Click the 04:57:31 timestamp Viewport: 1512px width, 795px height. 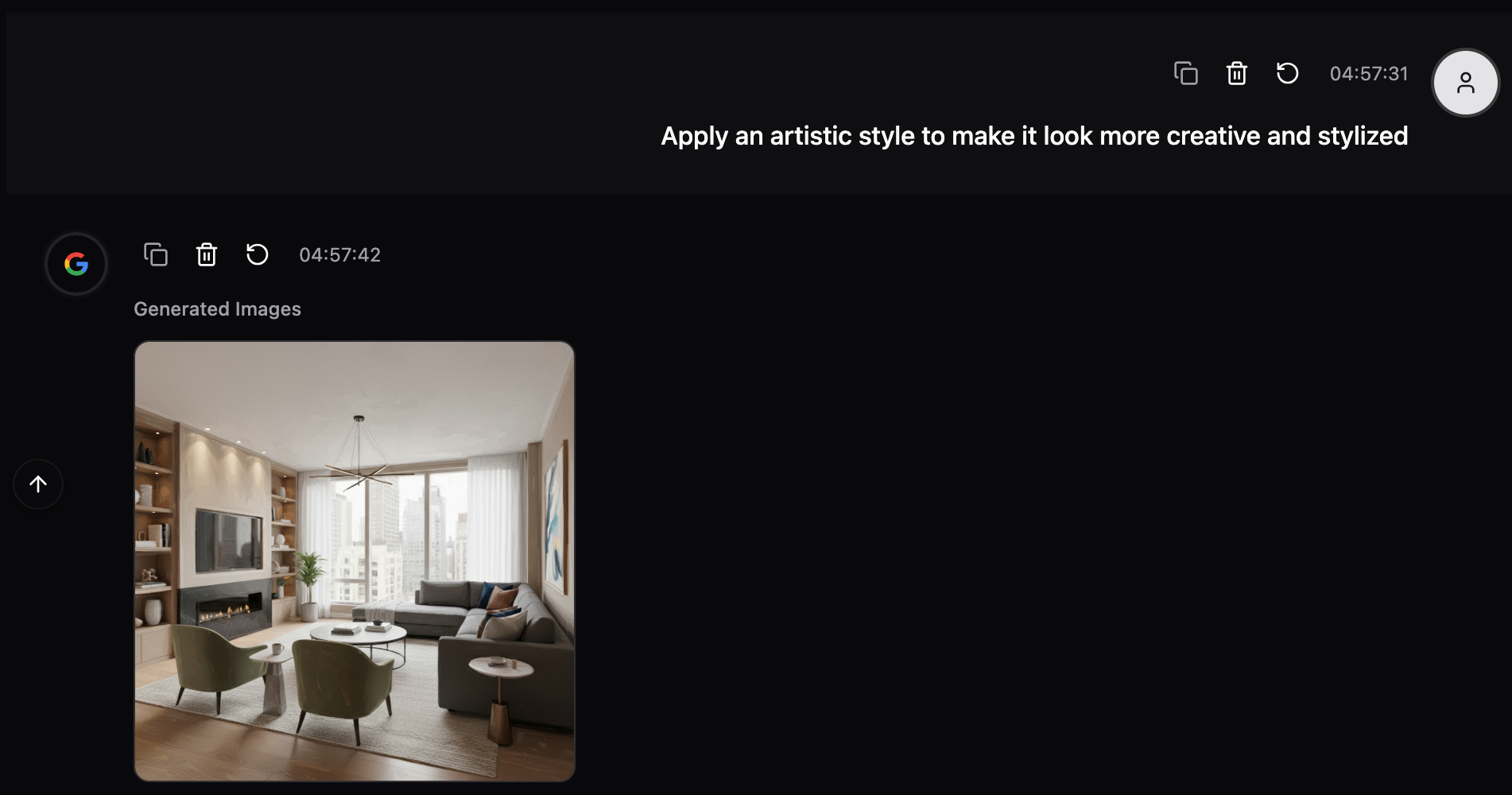tap(1368, 73)
